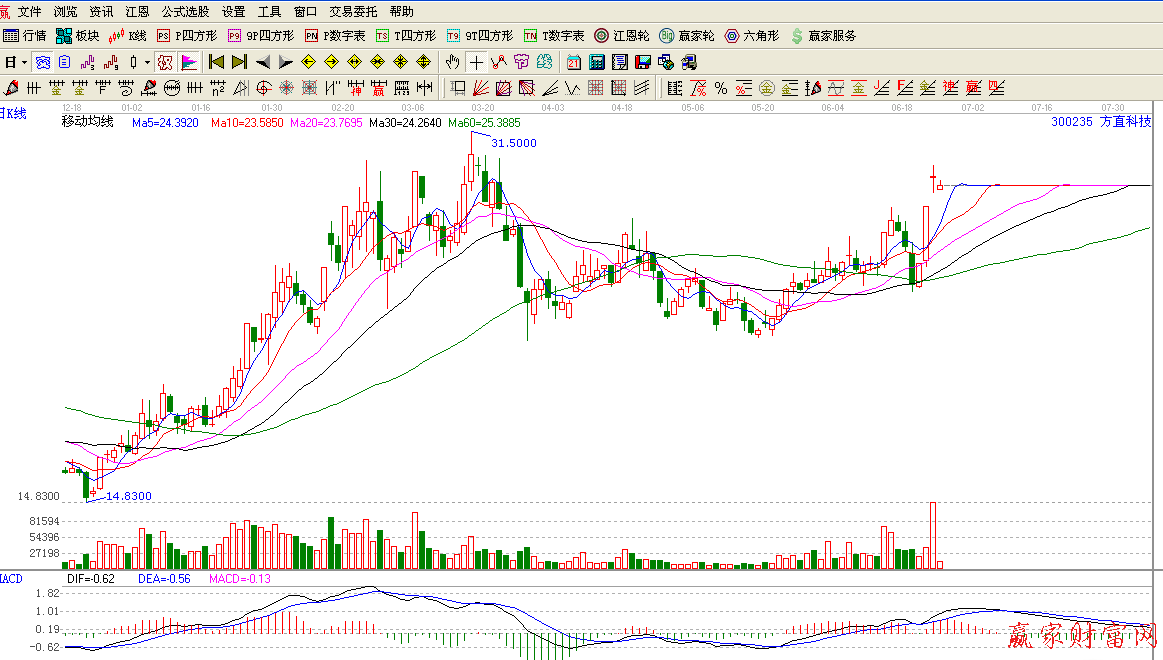Click the 赢家服务 dollar-sign button
This screenshot has height=660, width=1163.
[823, 36]
